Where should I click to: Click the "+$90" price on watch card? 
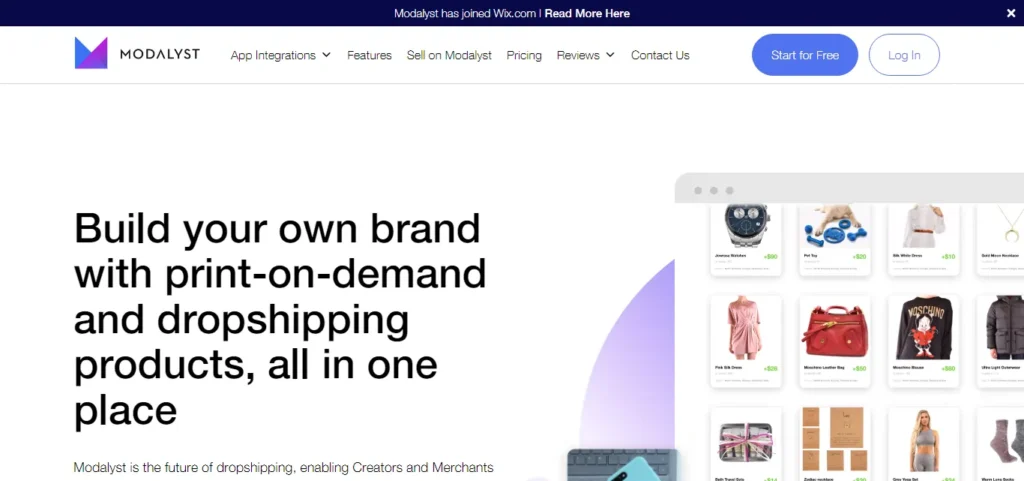tap(770, 256)
